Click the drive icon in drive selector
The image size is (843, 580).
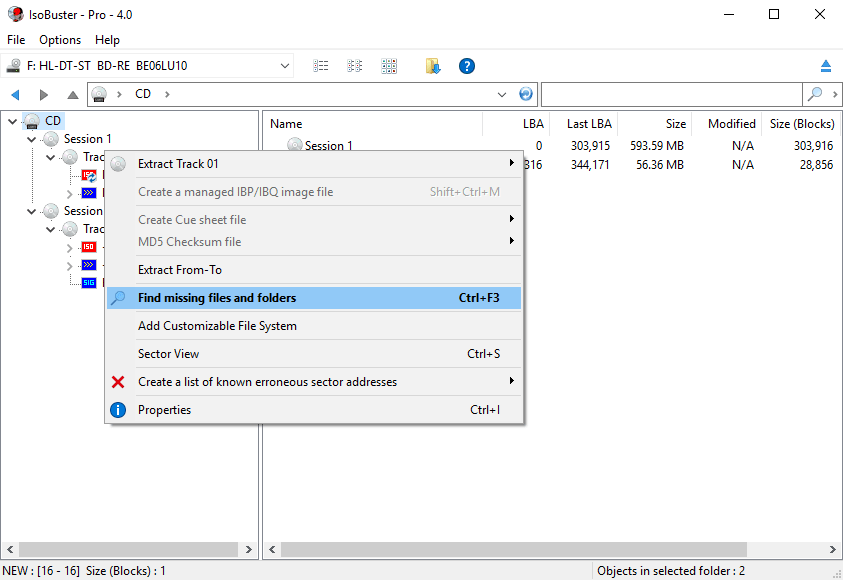13,66
